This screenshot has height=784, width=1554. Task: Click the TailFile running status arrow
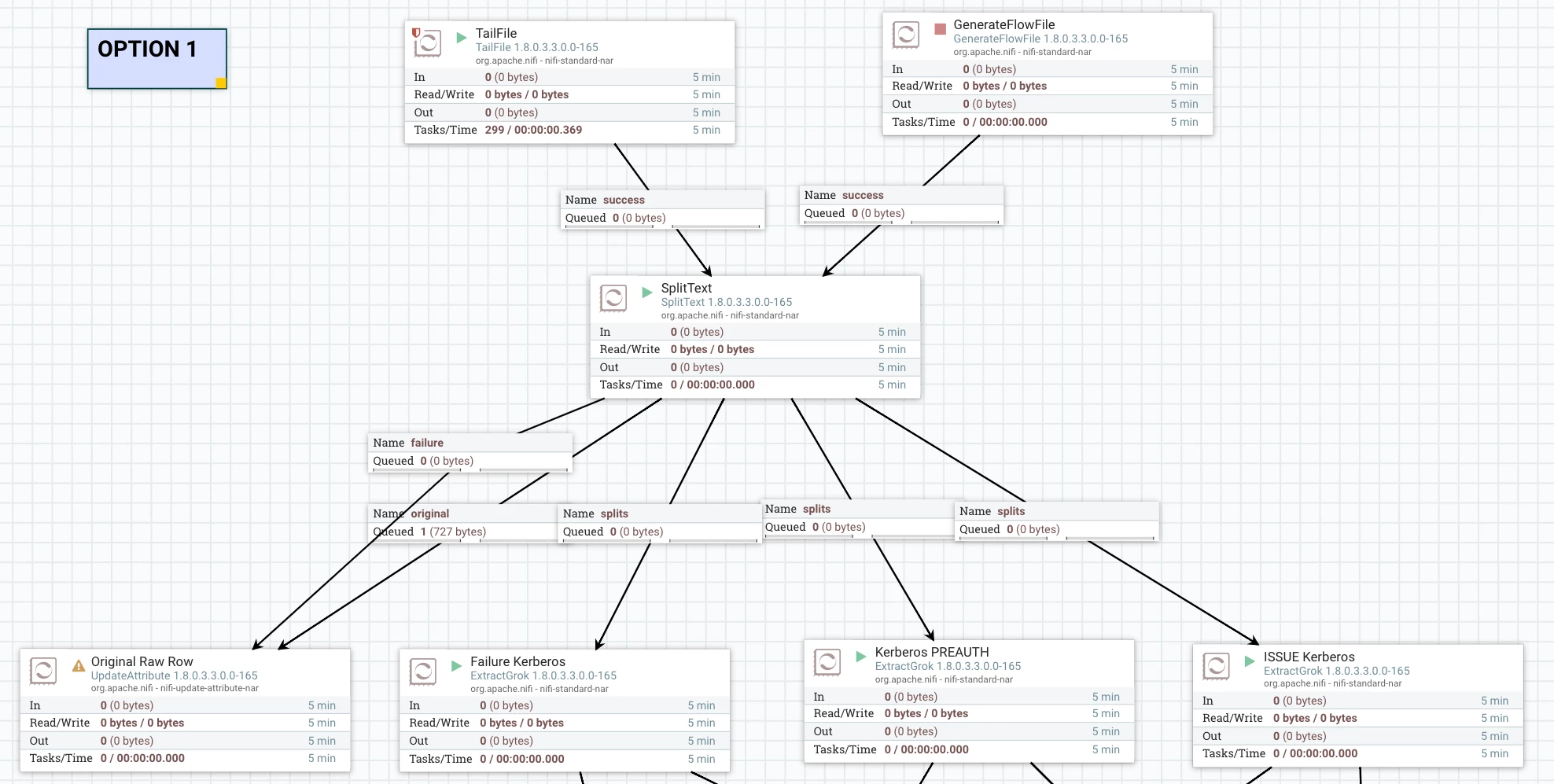(462, 37)
